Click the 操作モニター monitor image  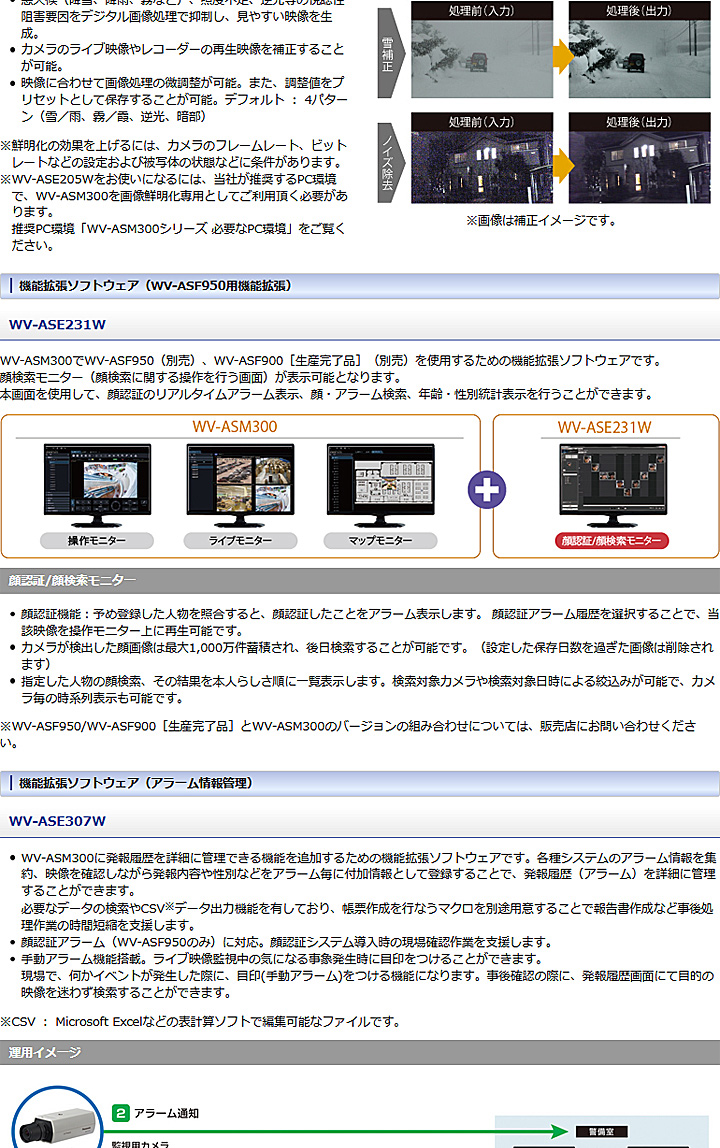[x=97, y=485]
